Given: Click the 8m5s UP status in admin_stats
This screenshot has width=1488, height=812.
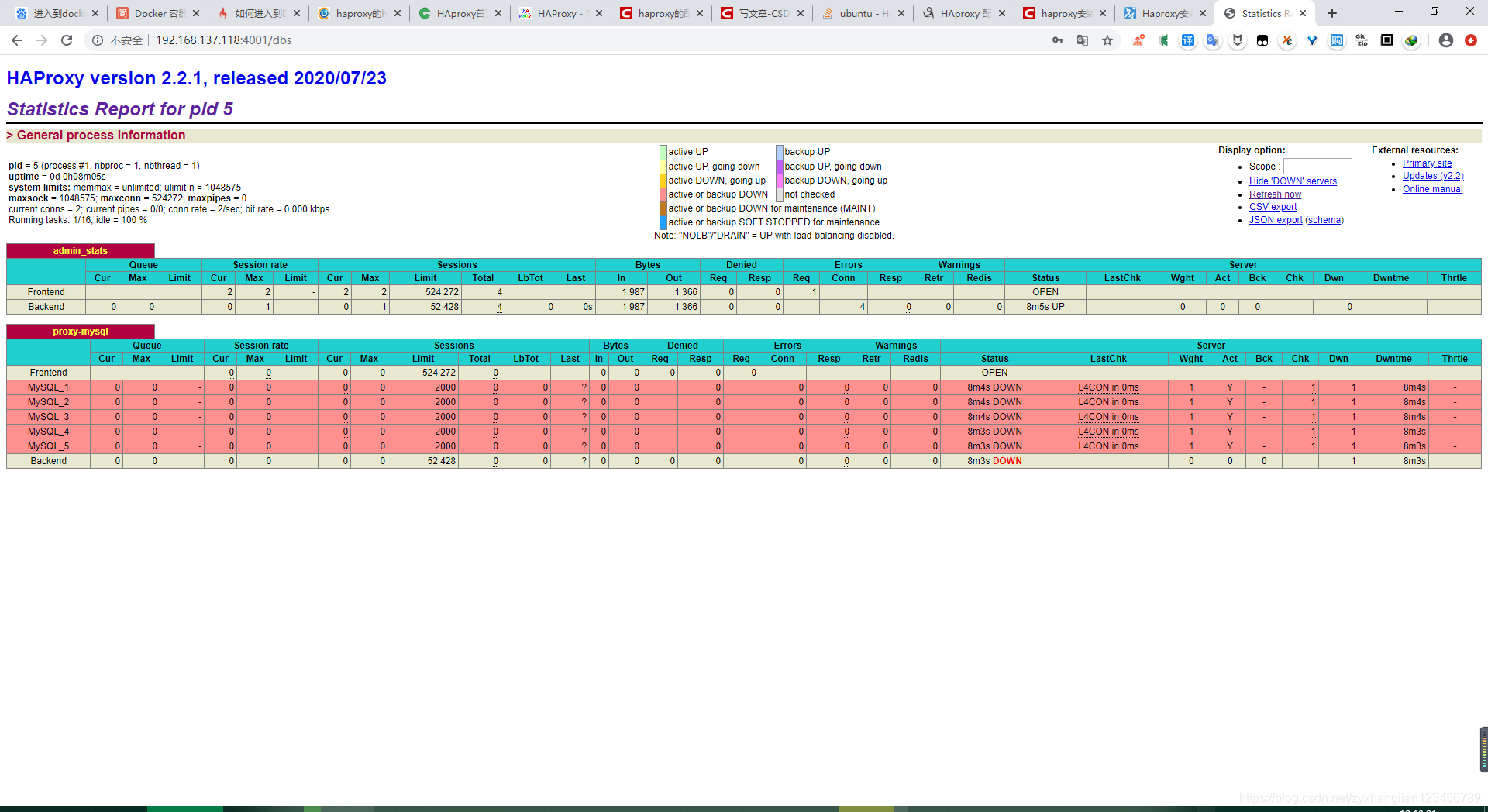Looking at the screenshot, I should coord(1045,307).
